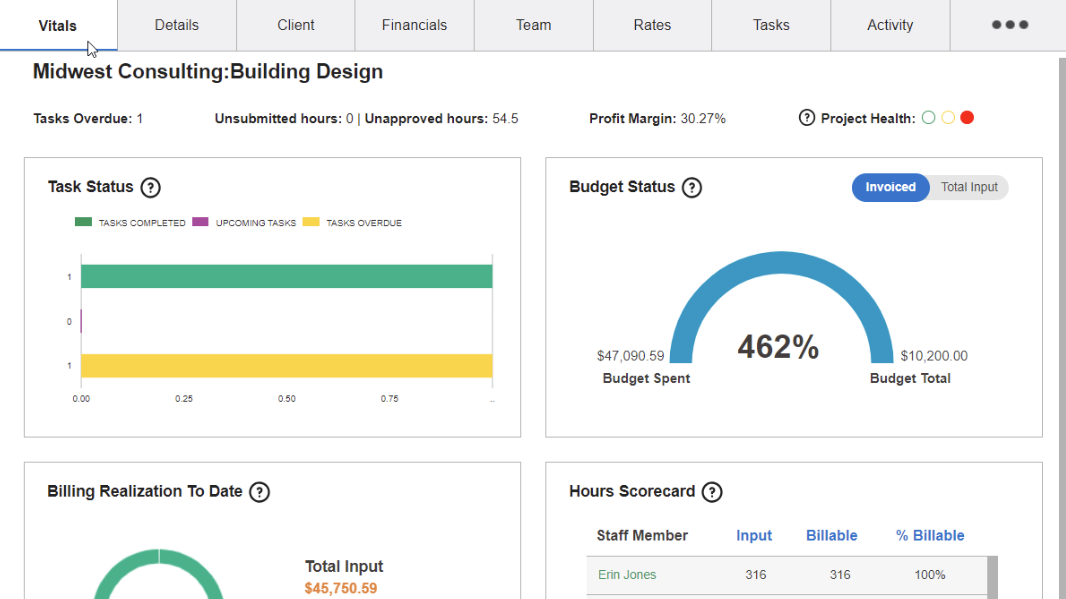Sort scorecard by Input column

click(754, 536)
